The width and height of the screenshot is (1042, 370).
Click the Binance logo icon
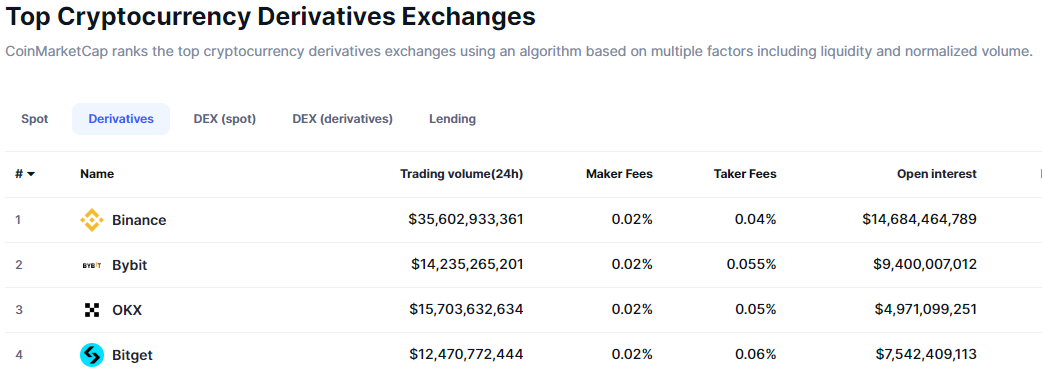(92, 220)
